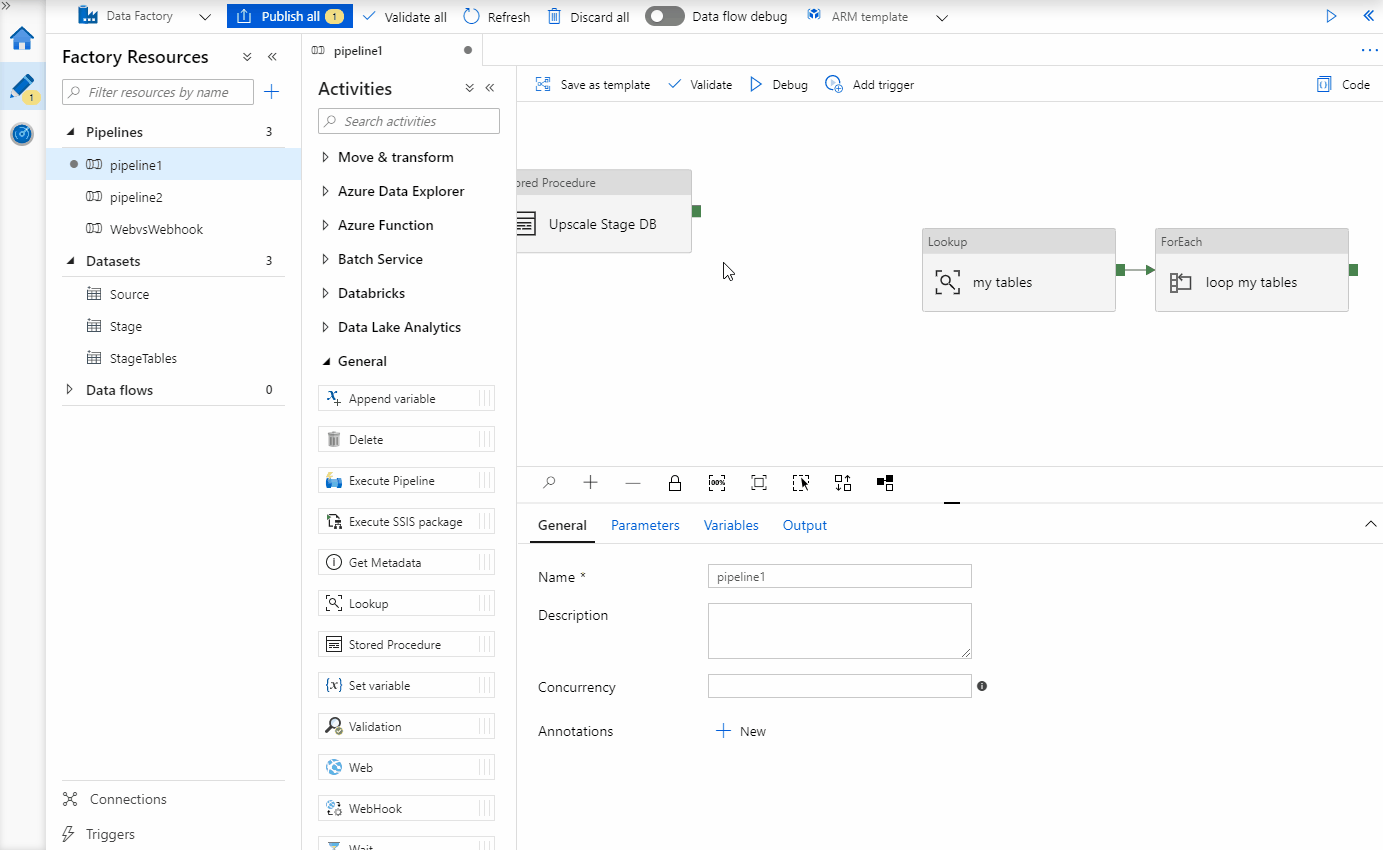The image size is (1383, 850).
Task: Click Publish all
Action: click(290, 16)
